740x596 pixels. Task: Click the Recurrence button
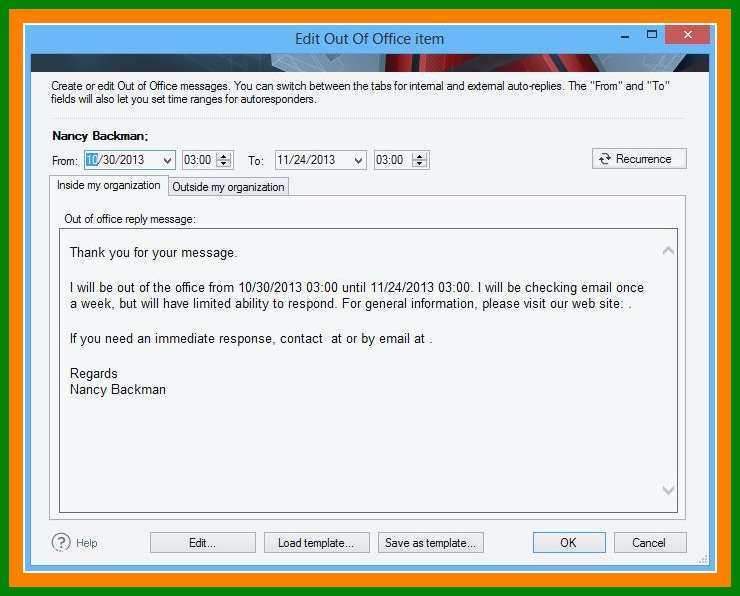click(x=639, y=159)
